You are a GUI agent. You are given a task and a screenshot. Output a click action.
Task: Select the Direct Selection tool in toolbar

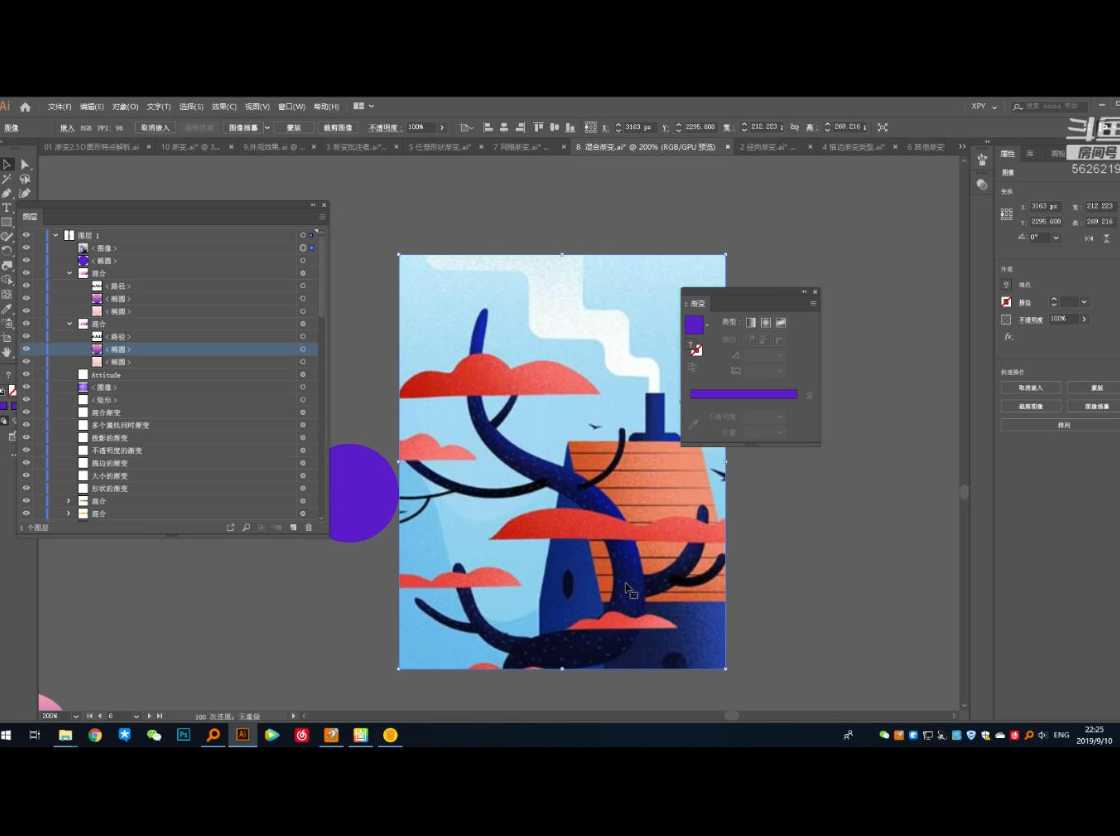click(x=25, y=165)
